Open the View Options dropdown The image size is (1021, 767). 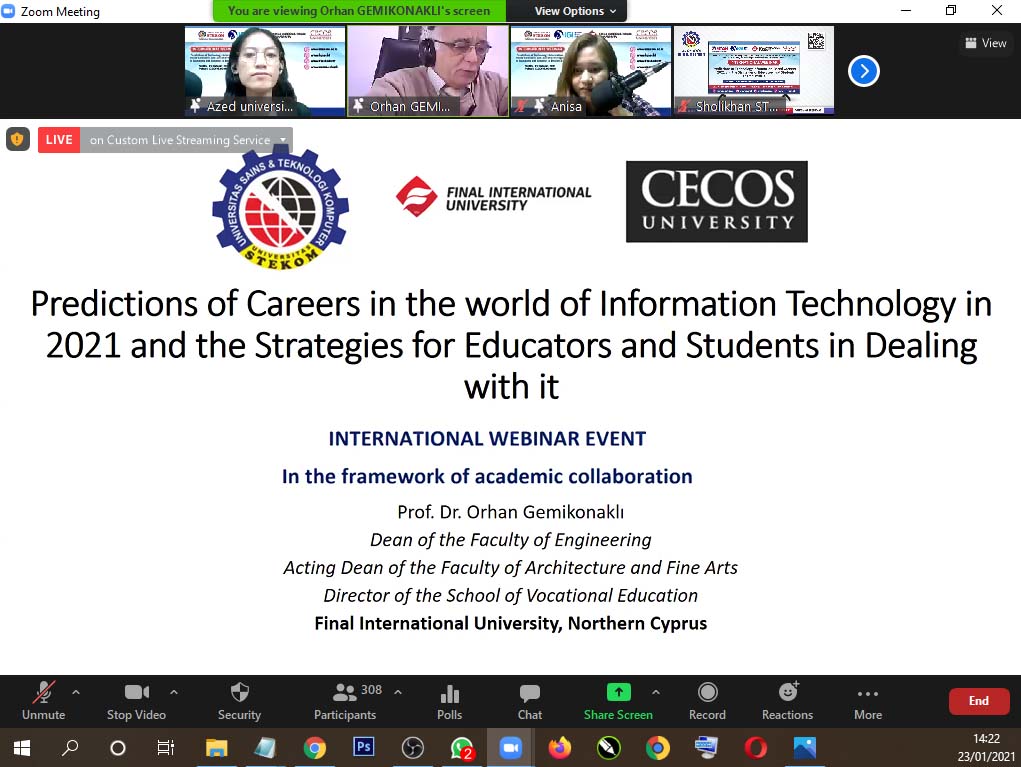[x=575, y=11]
